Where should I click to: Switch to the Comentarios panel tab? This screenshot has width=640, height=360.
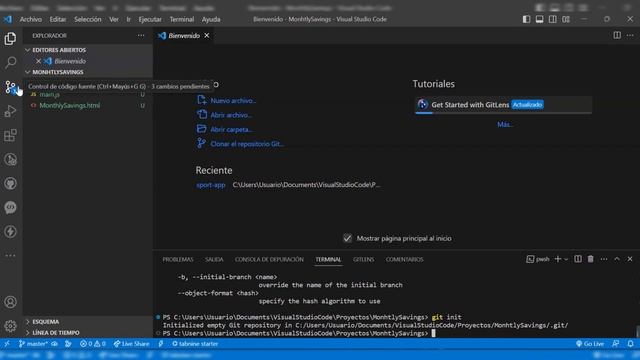[404, 260]
